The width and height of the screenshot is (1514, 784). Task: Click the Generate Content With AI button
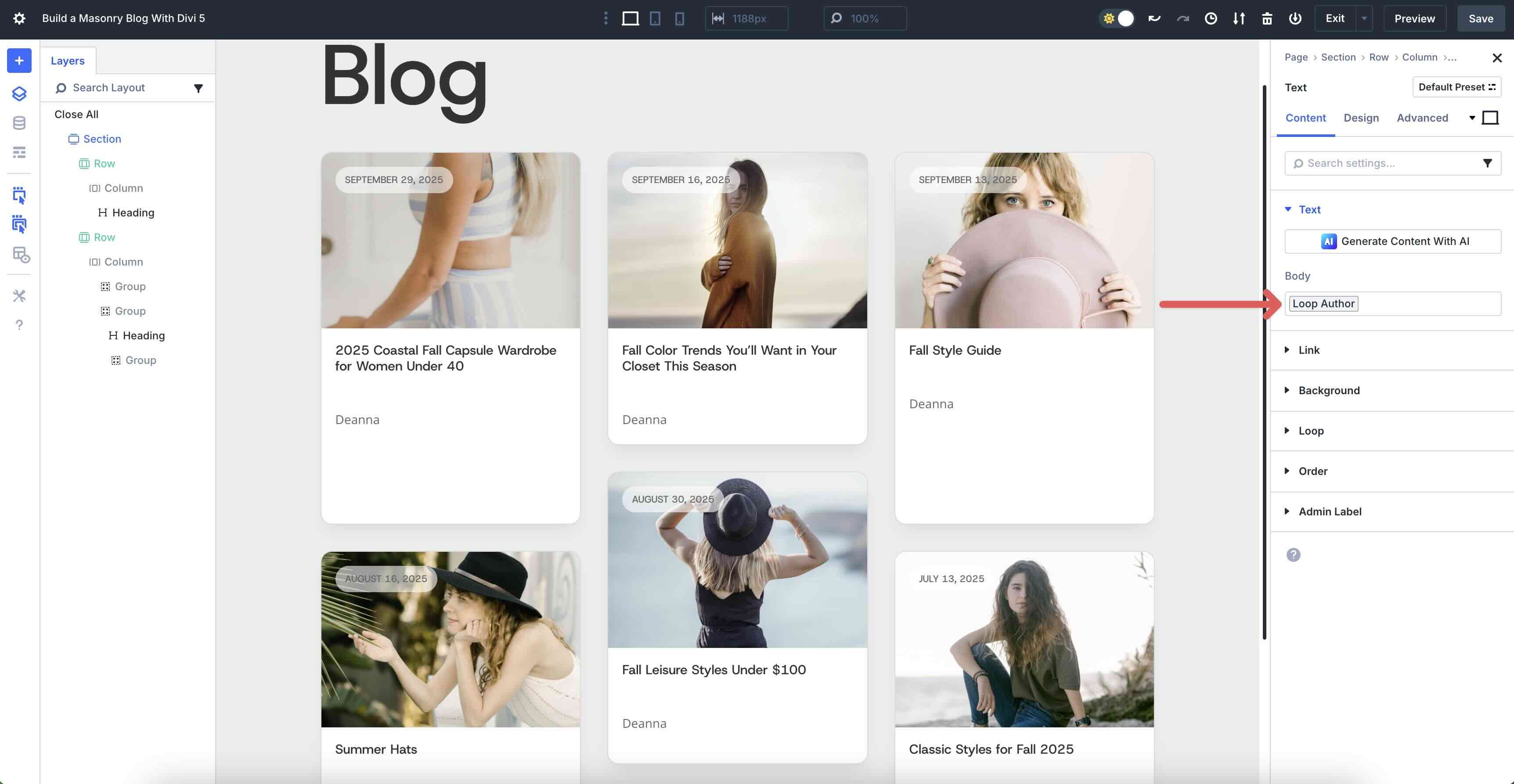[x=1392, y=241]
